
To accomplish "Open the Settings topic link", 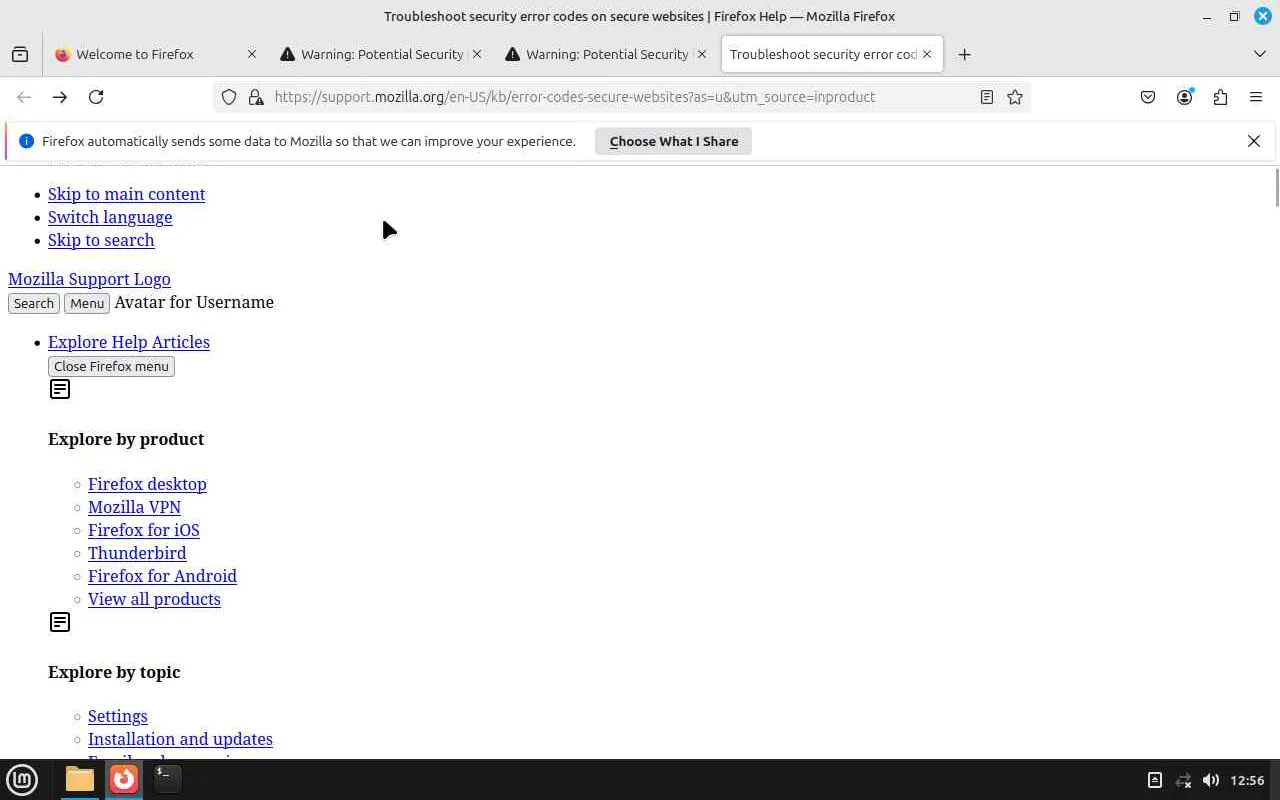I will coord(118,716).
